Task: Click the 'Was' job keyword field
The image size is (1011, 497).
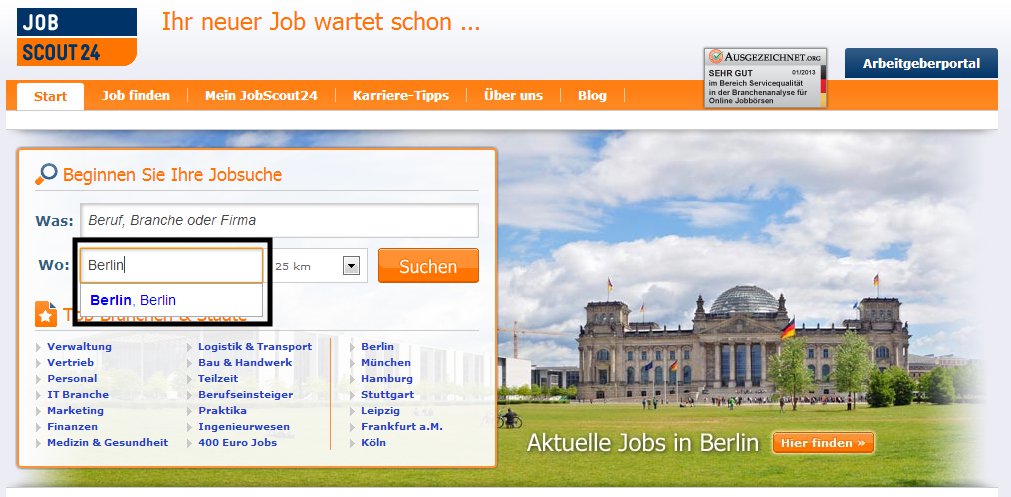Action: 279,220
